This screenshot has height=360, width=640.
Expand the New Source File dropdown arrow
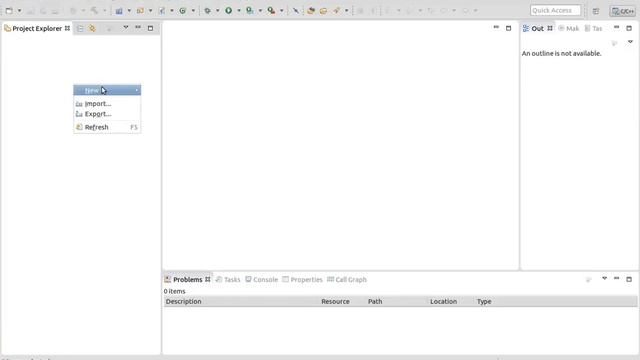(x=172, y=11)
